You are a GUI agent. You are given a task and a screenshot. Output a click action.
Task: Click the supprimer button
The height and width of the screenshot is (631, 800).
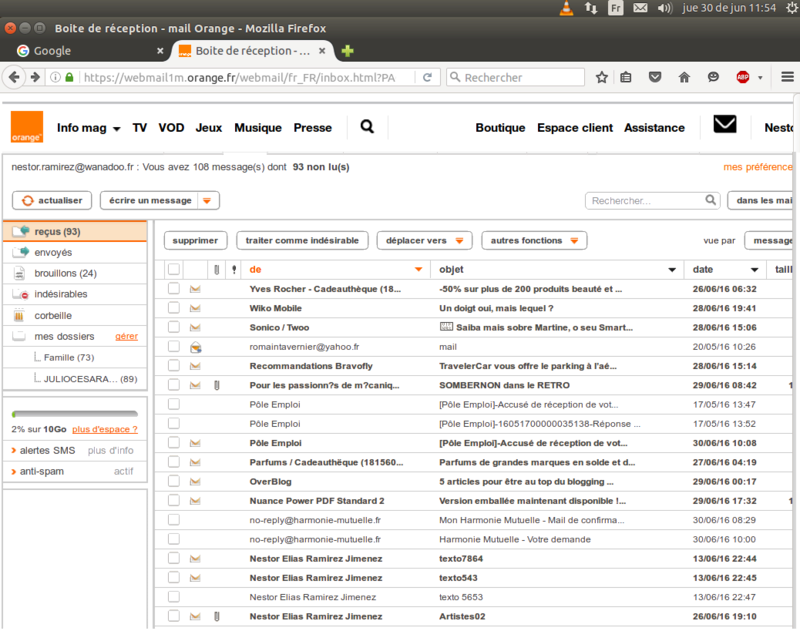(x=195, y=240)
